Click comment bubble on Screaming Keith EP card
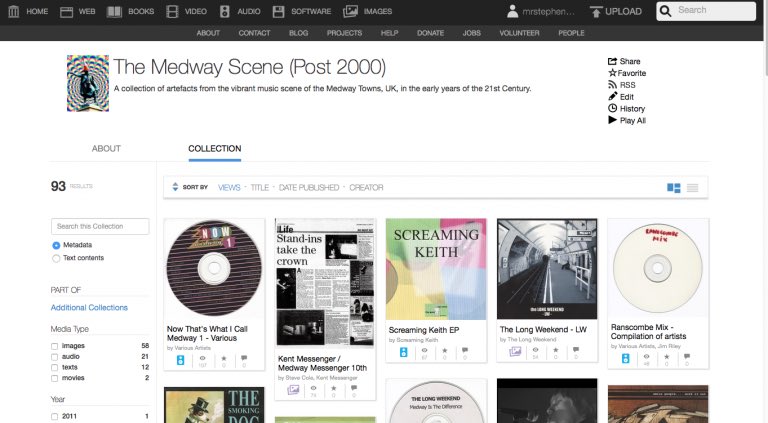Viewport: 768px width, 423px height. [465, 350]
